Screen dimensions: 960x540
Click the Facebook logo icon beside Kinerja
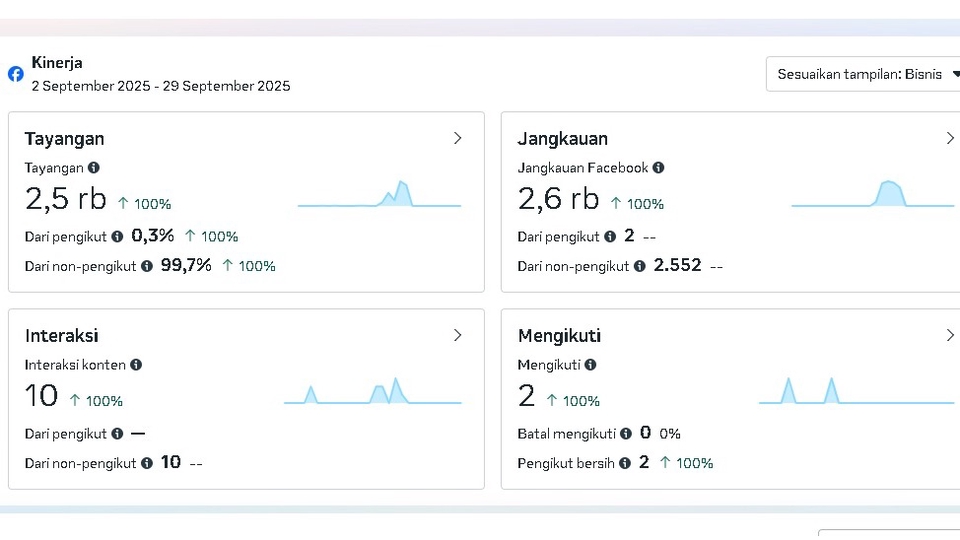pyautogui.click(x=16, y=74)
